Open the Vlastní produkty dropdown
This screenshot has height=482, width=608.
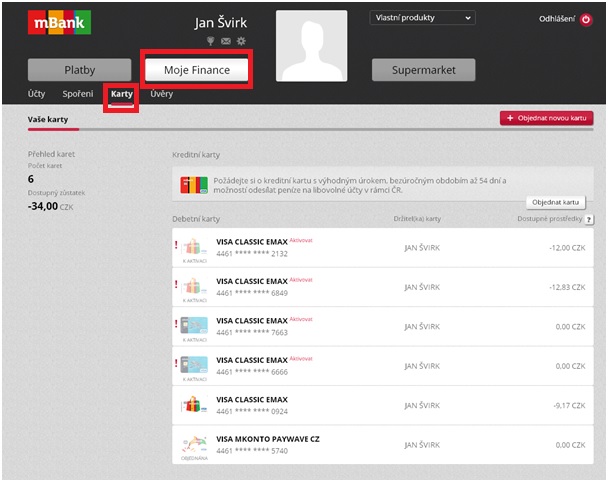coord(422,18)
